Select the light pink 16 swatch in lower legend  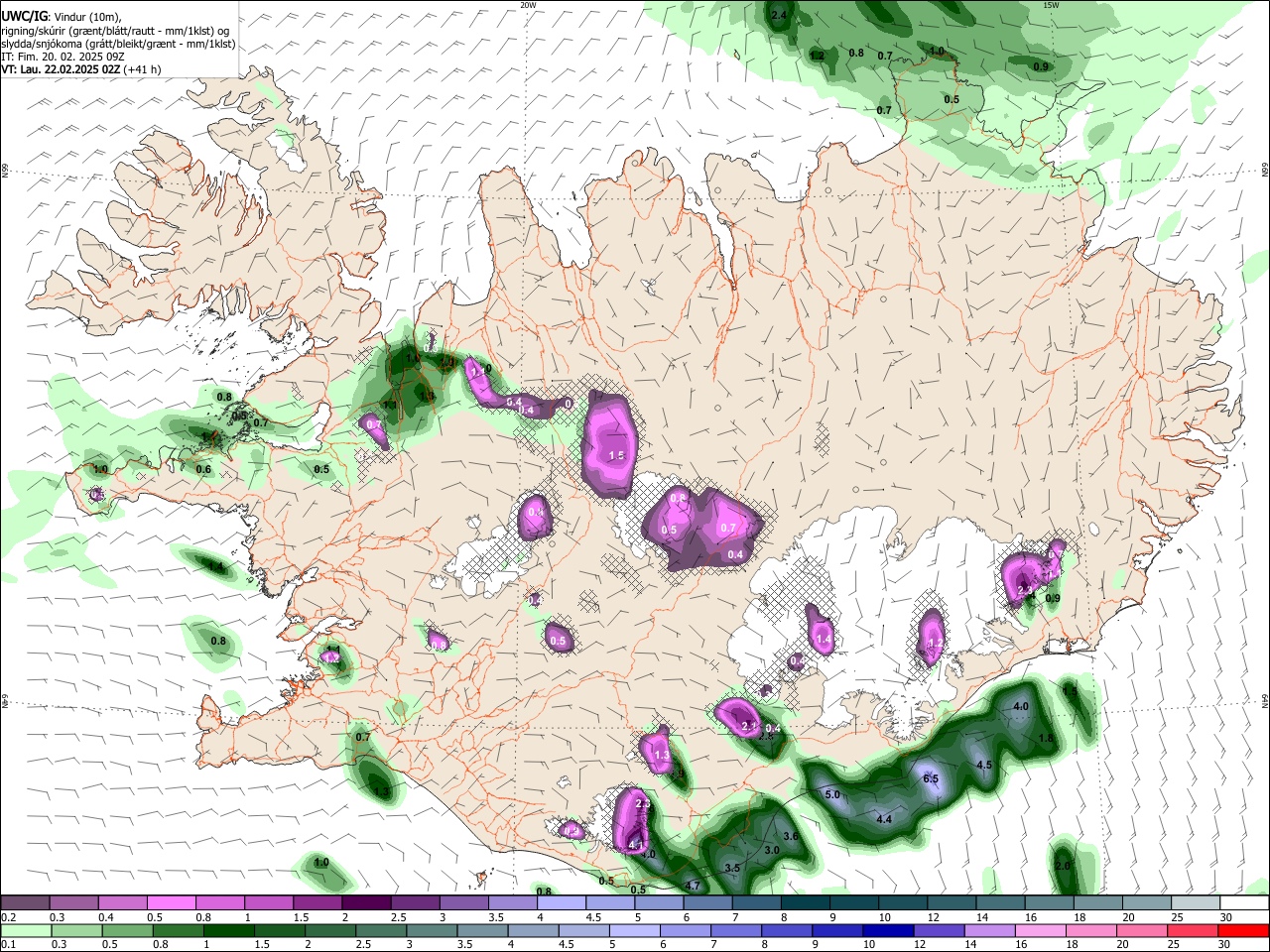[1040, 931]
